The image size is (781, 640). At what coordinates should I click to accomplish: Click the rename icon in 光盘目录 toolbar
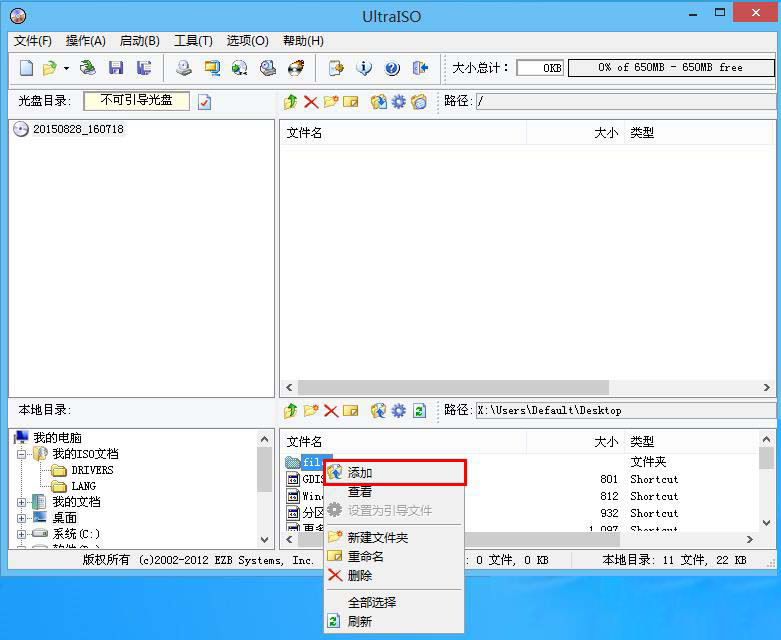[x=351, y=102]
